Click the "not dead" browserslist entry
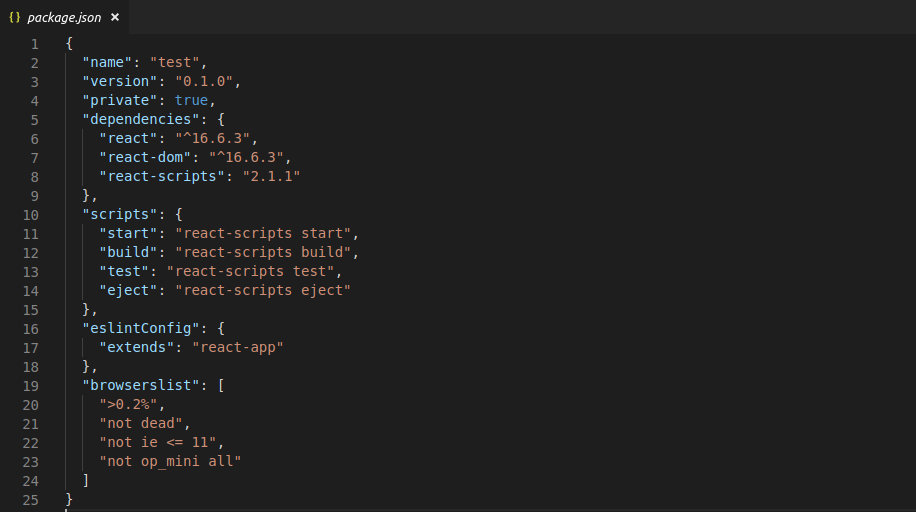Viewport: 916px width, 512px height. pyautogui.click(x=141, y=423)
